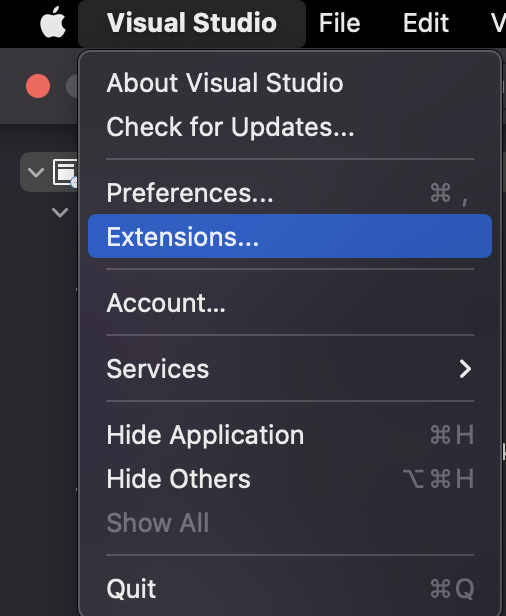The height and width of the screenshot is (616, 506).
Task: Close the window with red button
Action: click(38, 86)
